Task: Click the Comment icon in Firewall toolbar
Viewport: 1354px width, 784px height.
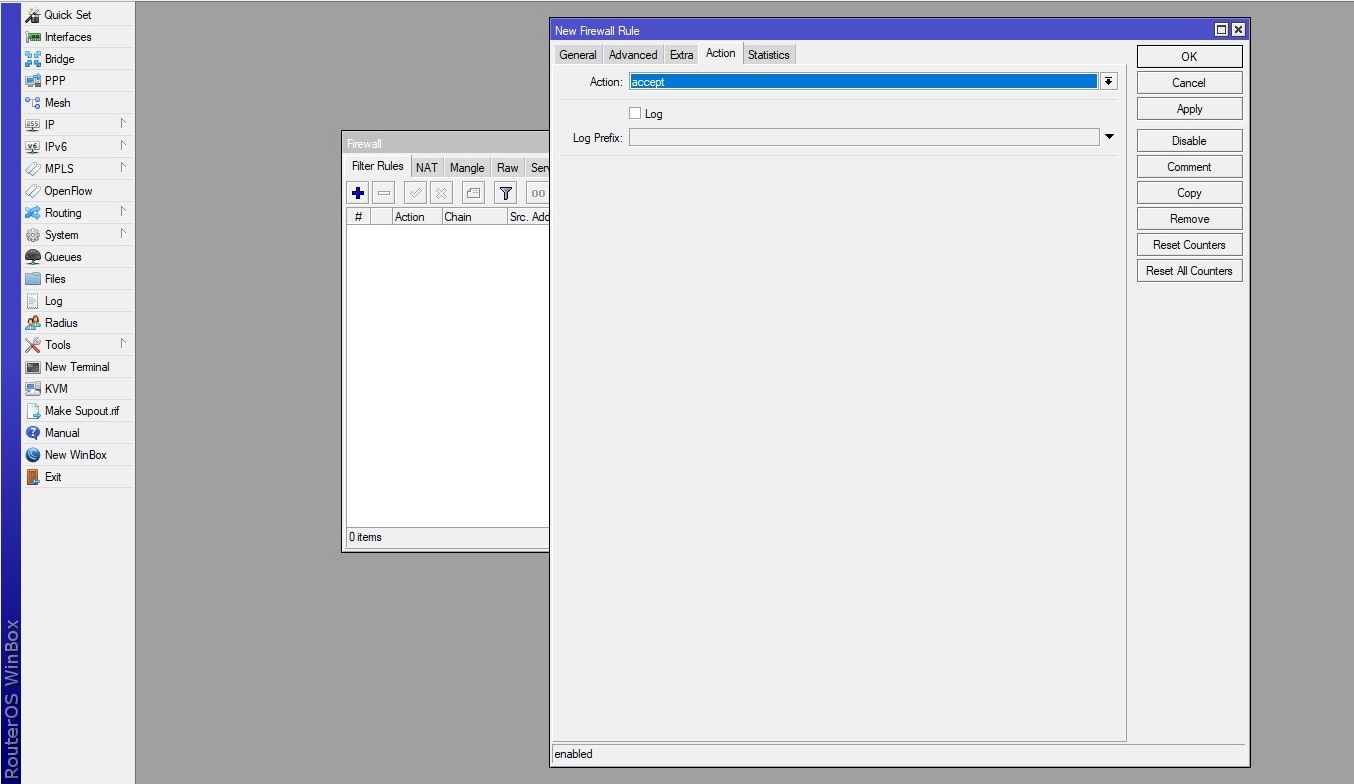Action: coord(473,193)
